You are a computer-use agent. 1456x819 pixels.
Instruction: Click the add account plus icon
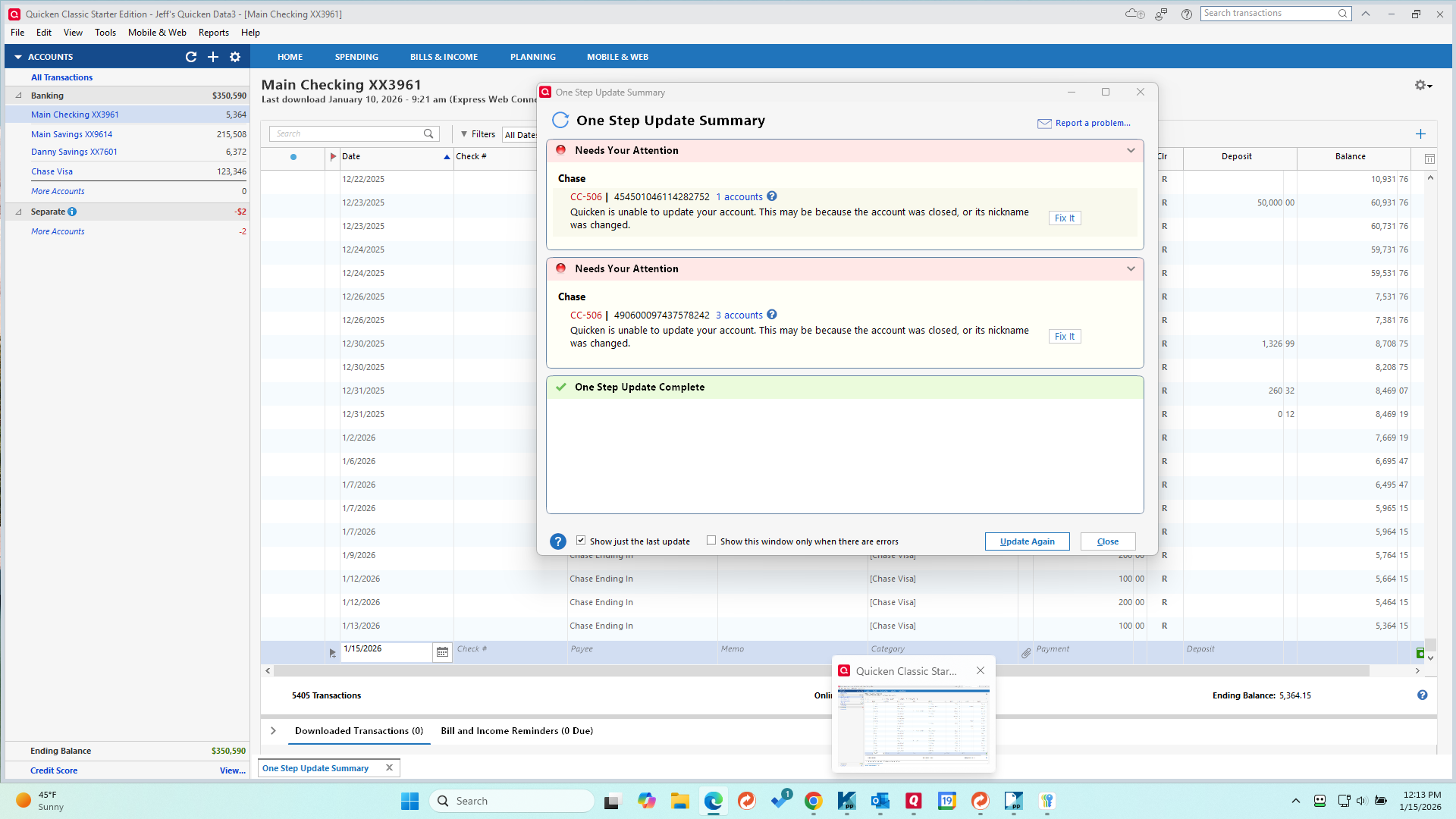coord(213,57)
